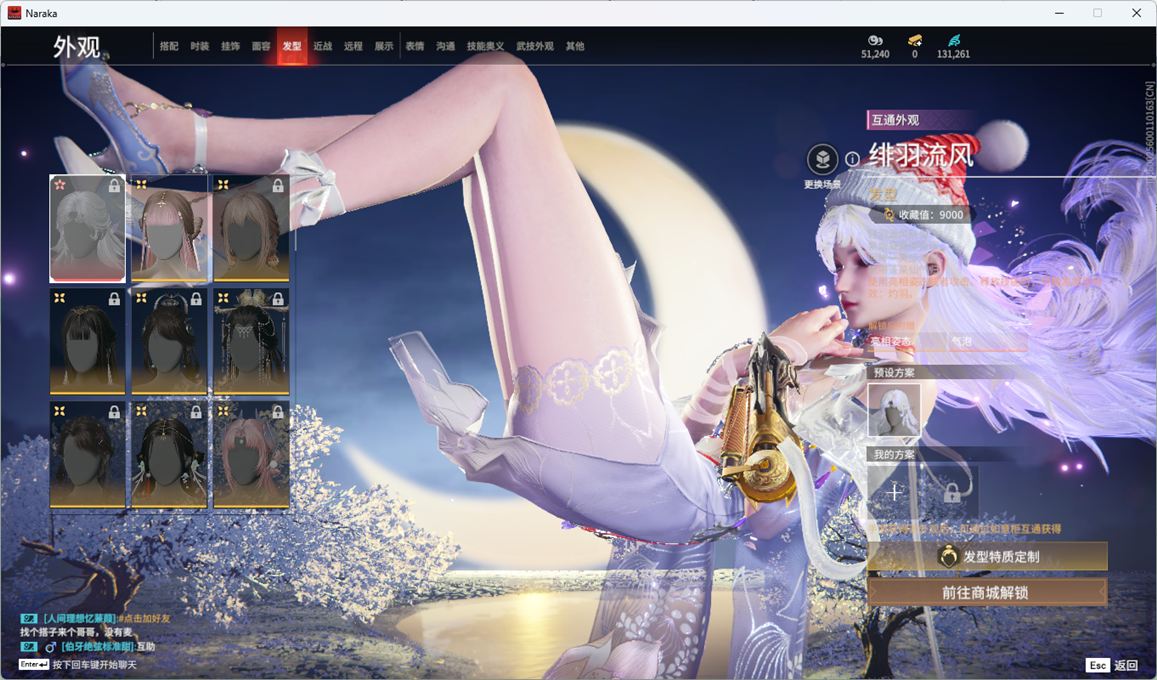Click the info icon beside 绯羽流风
The height and width of the screenshot is (680, 1157).
click(852, 159)
